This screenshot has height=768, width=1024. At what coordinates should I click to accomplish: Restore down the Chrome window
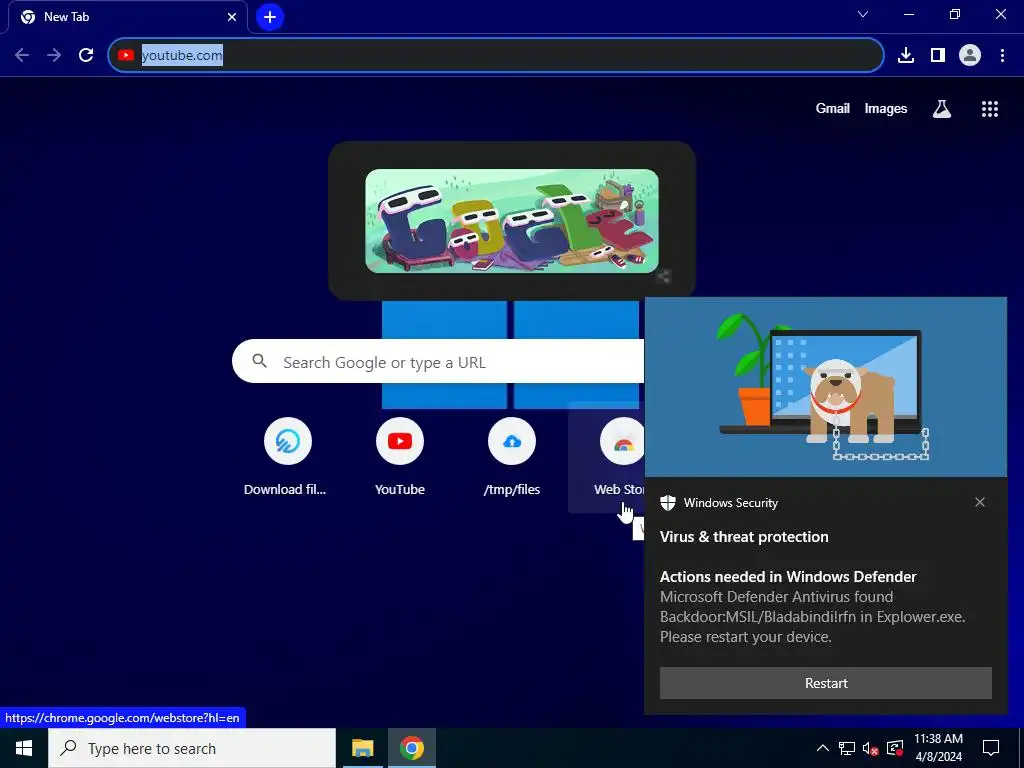click(955, 14)
